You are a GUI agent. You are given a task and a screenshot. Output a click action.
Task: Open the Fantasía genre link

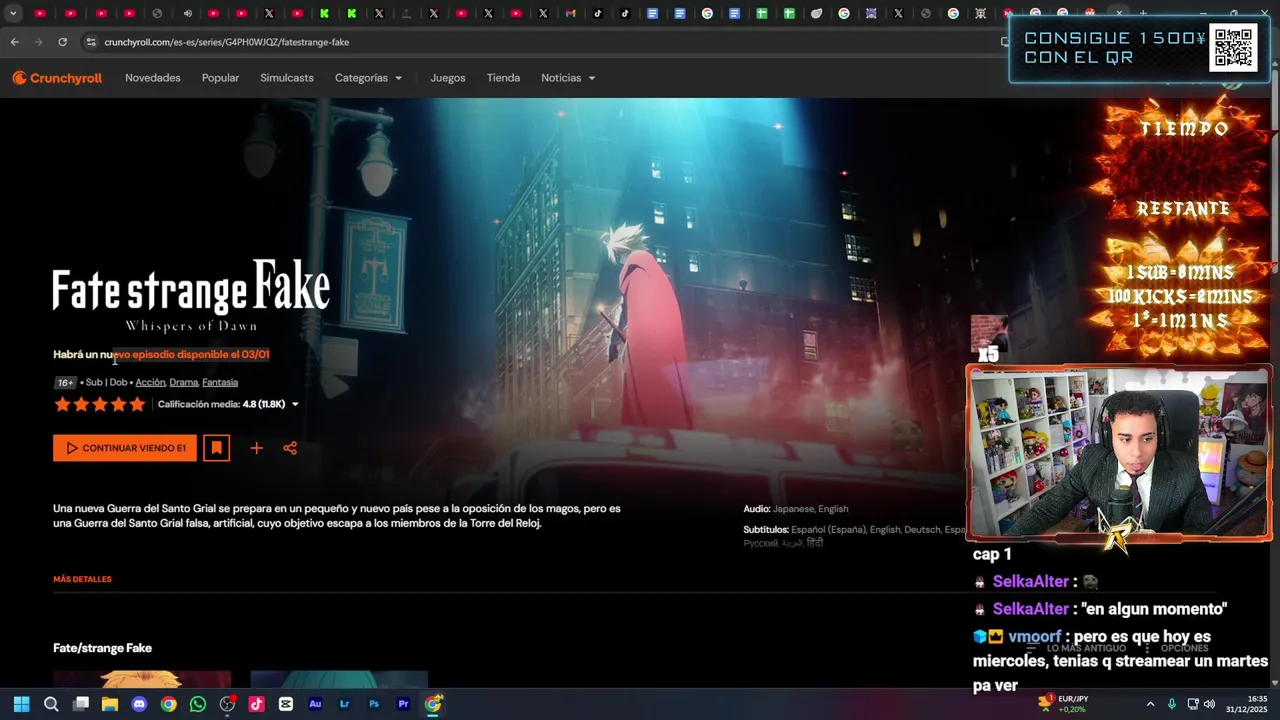click(220, 382)
